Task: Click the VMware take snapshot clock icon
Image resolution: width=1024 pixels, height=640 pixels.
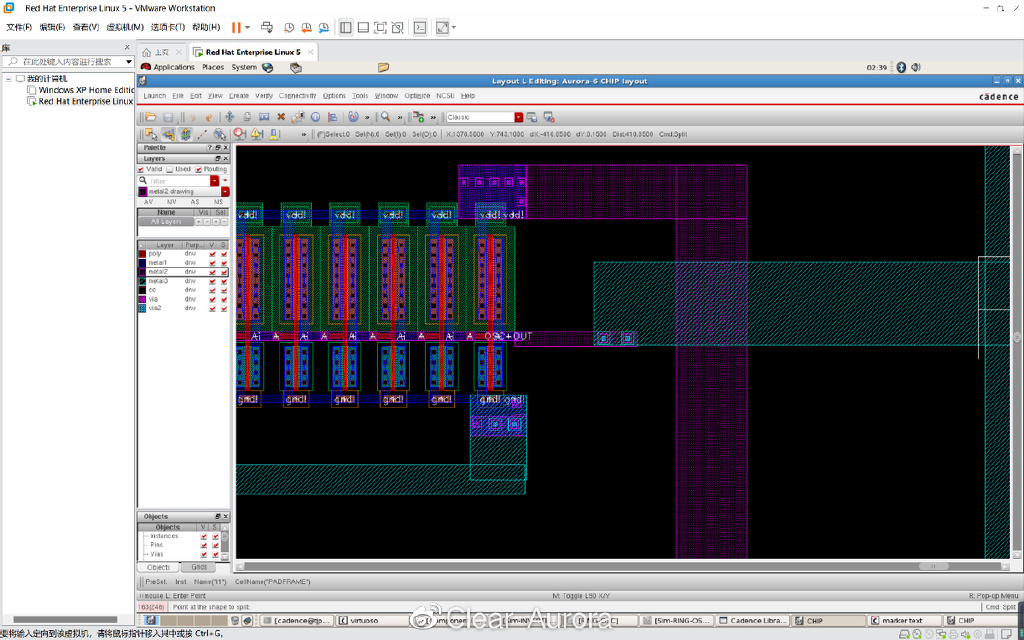Action: pos(289,27)
